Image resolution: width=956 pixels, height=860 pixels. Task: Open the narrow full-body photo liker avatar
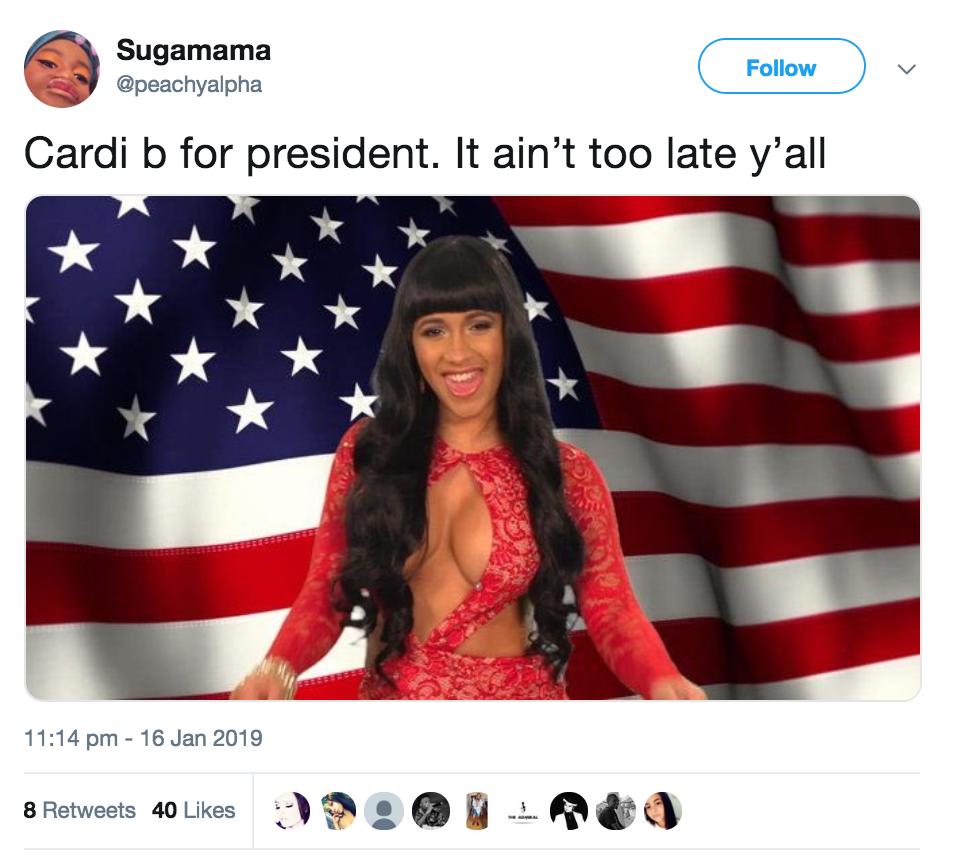pyautogui.click(x=477, y=811)
